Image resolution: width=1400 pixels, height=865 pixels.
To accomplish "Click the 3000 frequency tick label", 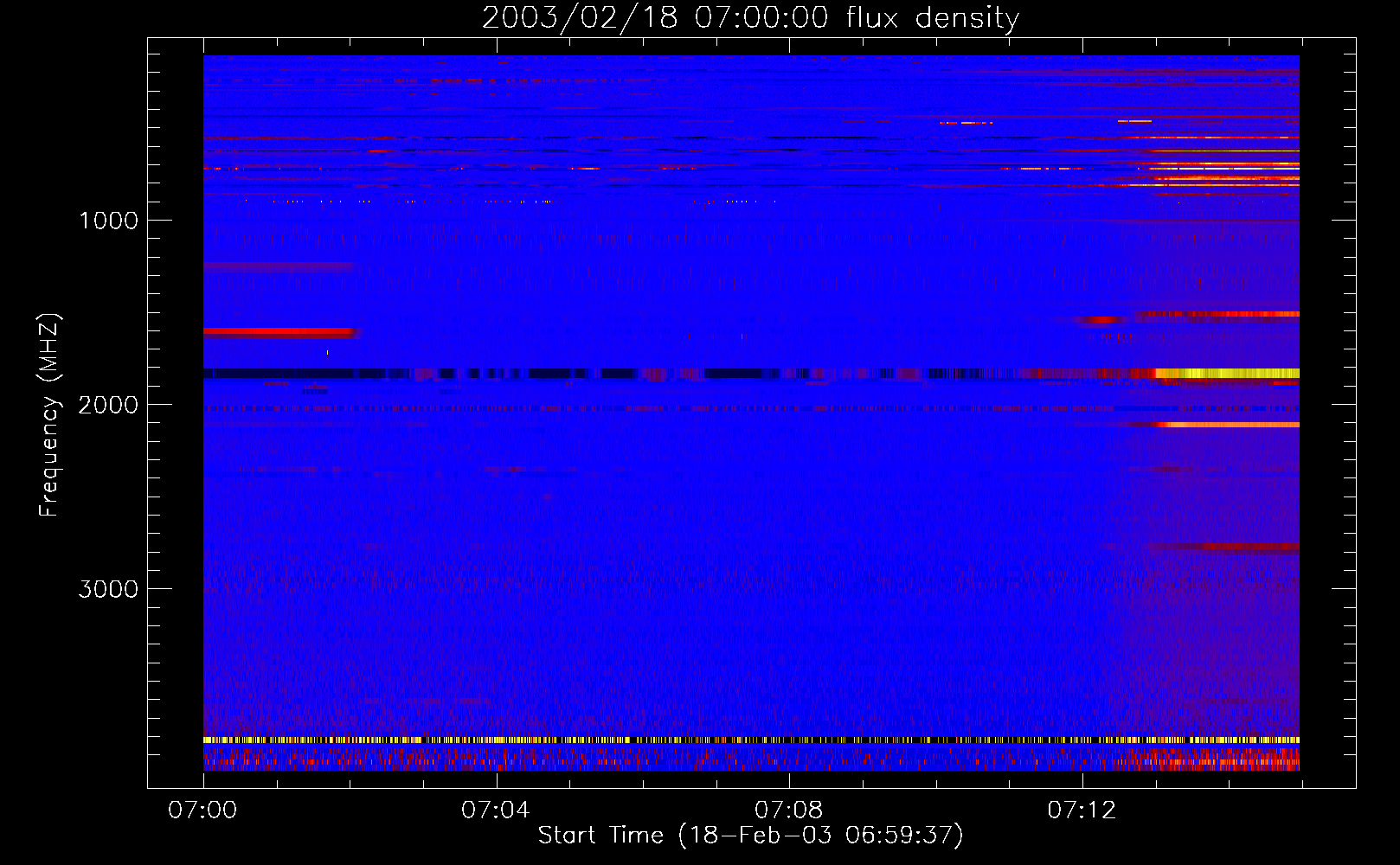I will 108,589.
